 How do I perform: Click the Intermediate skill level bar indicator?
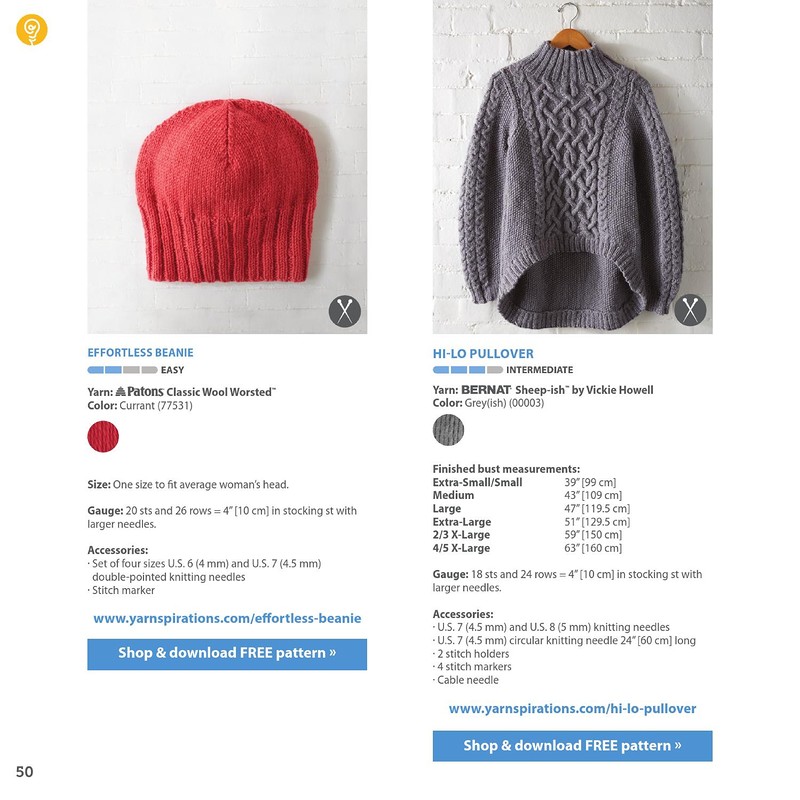(x=467, y=370)
